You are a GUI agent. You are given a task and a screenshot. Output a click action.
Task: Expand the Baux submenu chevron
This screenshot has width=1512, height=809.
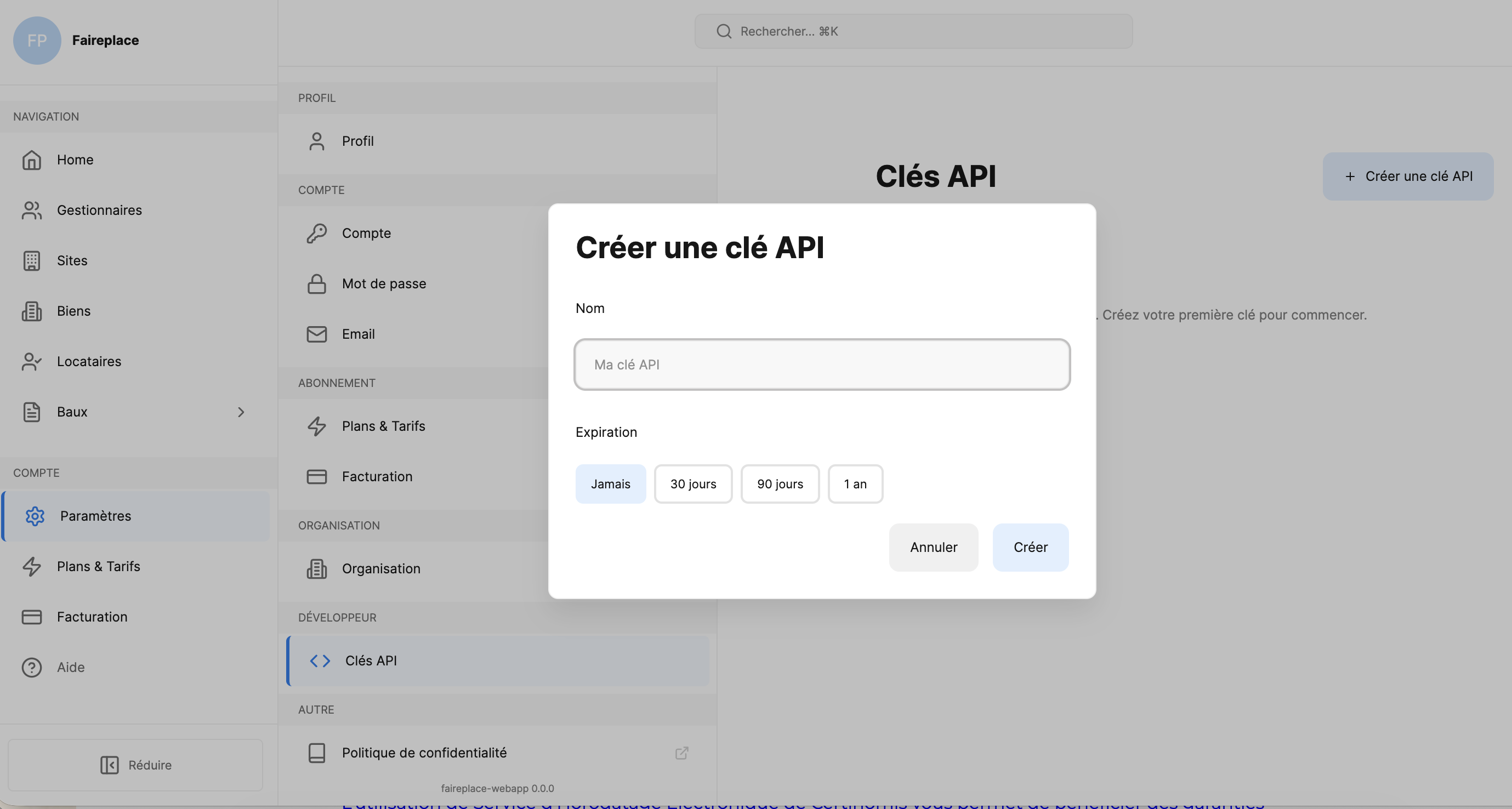click(241, 412)
